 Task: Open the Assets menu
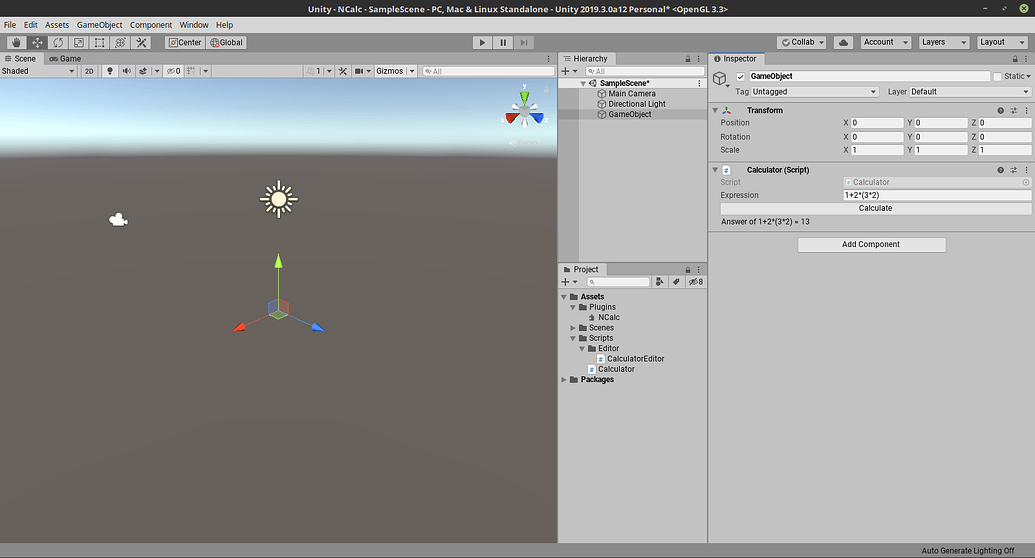57,25
